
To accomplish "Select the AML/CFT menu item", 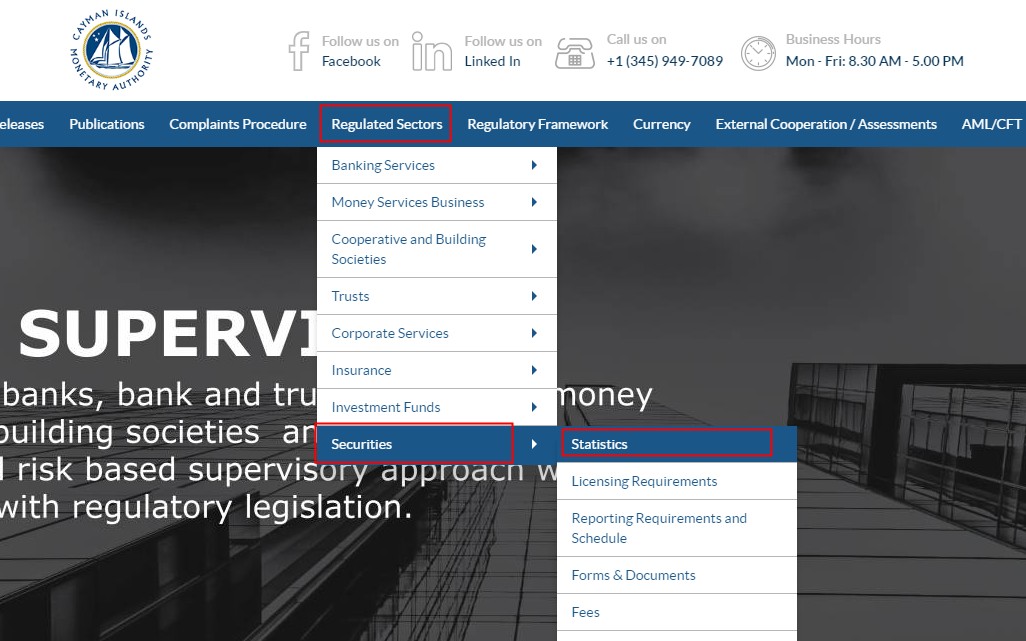I will click(x=990, y=124).
